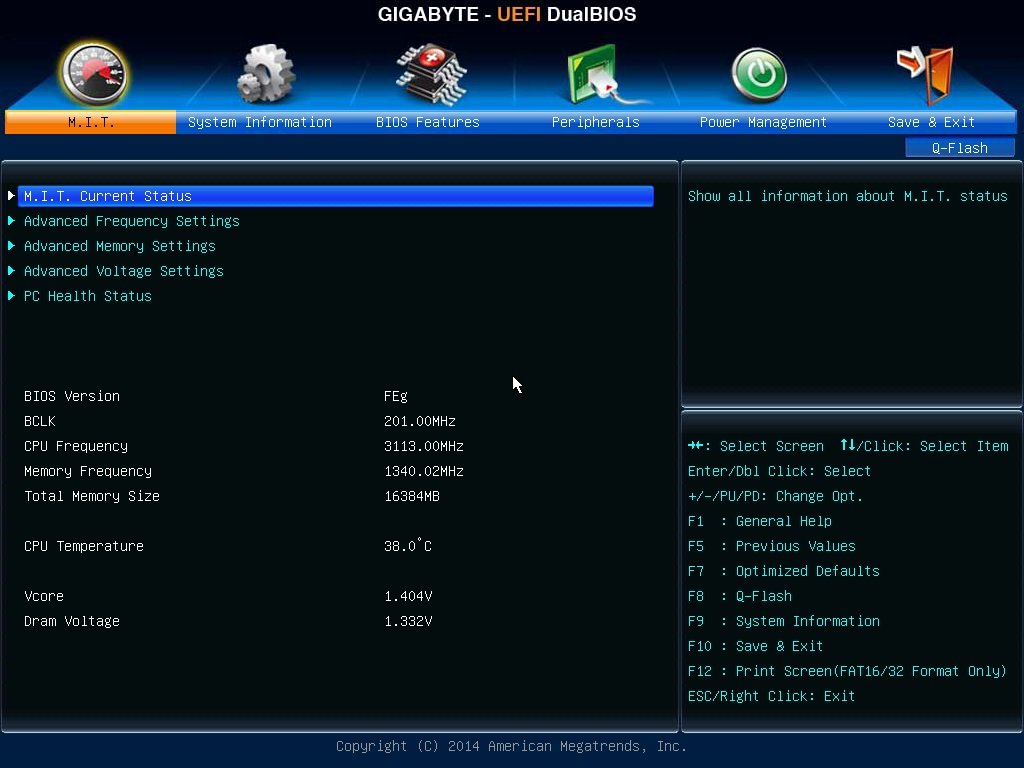1024x768 pixels.
Task: Click the BCLK value 201.00MHz
Action: pyautogui.click(x=420, y=421)
